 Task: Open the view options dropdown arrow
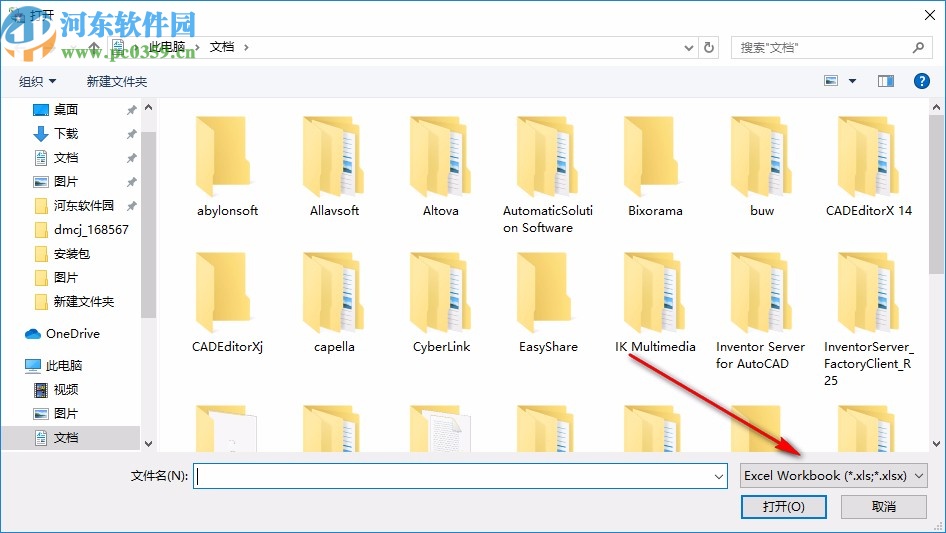[852, 81]
